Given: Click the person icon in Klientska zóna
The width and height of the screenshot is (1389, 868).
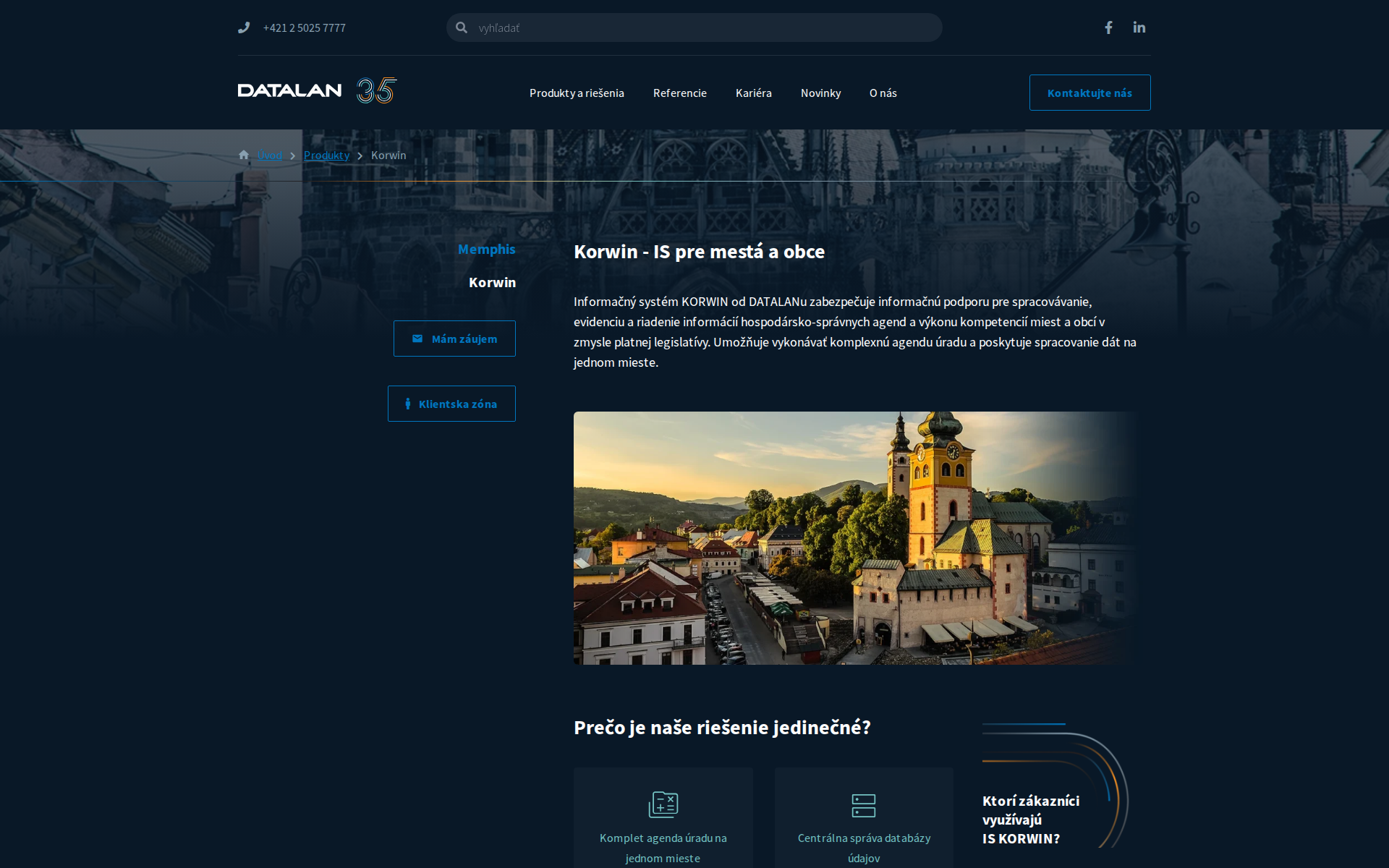Looking at the screenshot, I should (x=407, y=403).
